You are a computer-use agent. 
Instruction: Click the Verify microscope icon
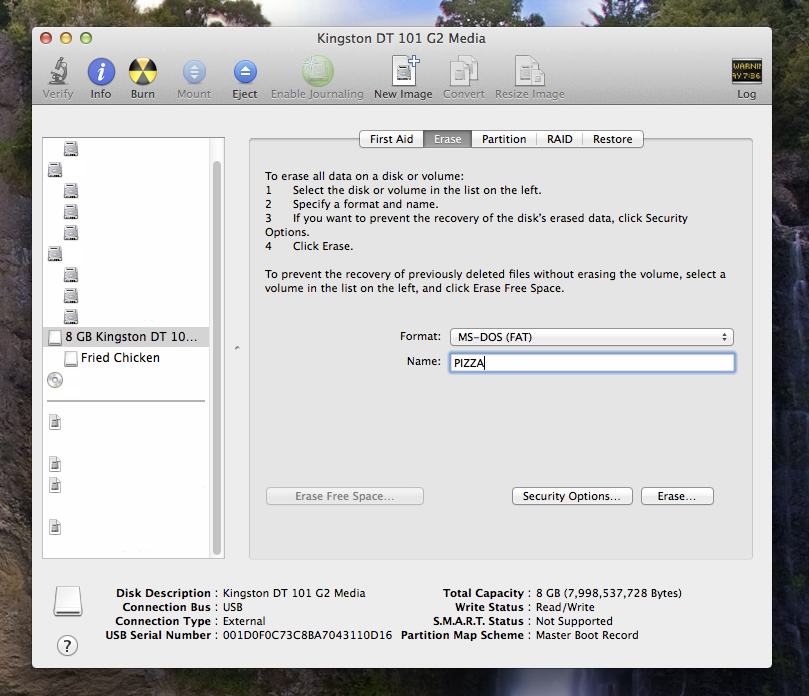(x=58, y=71)
